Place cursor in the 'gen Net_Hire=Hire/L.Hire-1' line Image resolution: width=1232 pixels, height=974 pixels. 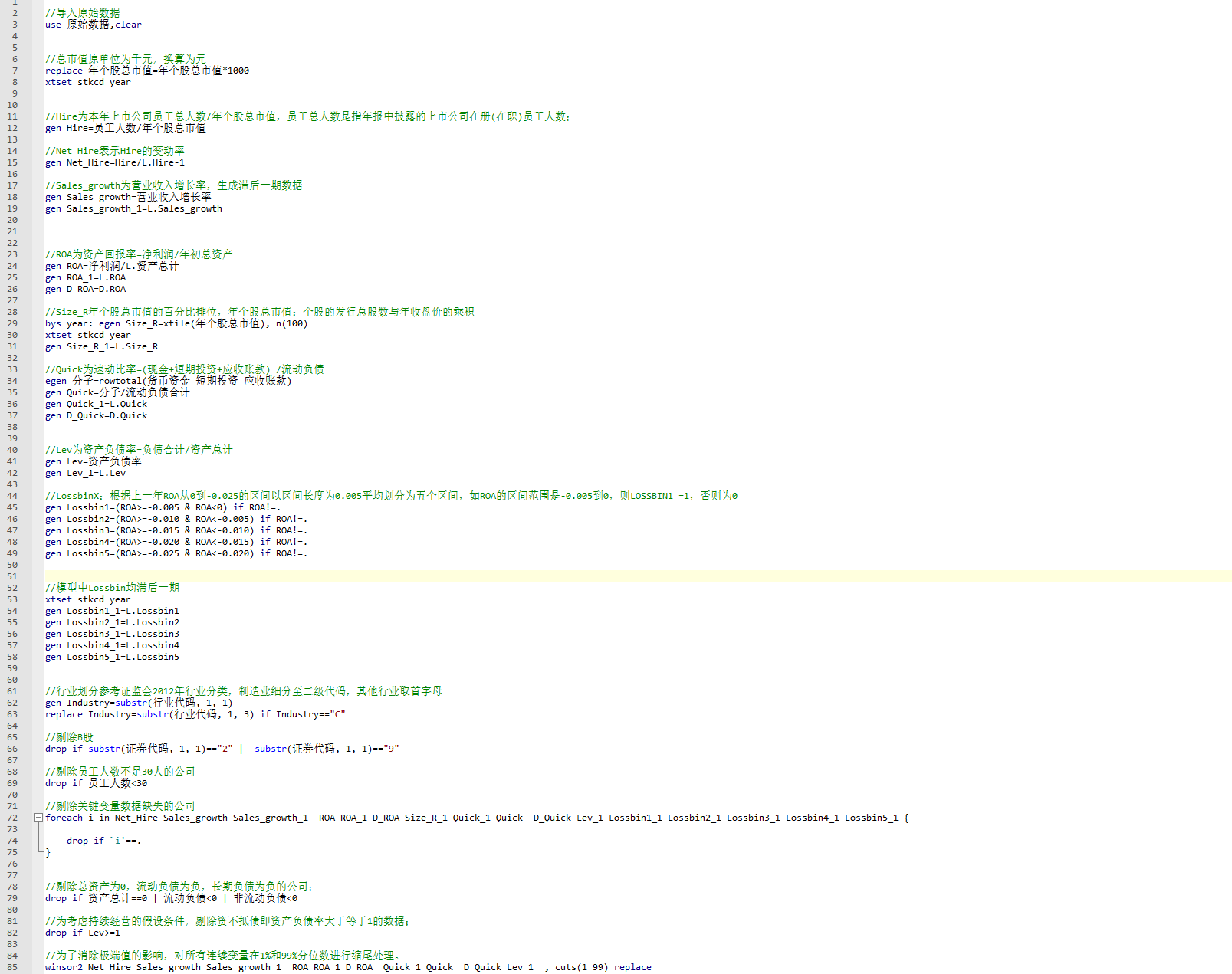click(x=114, y=162)
